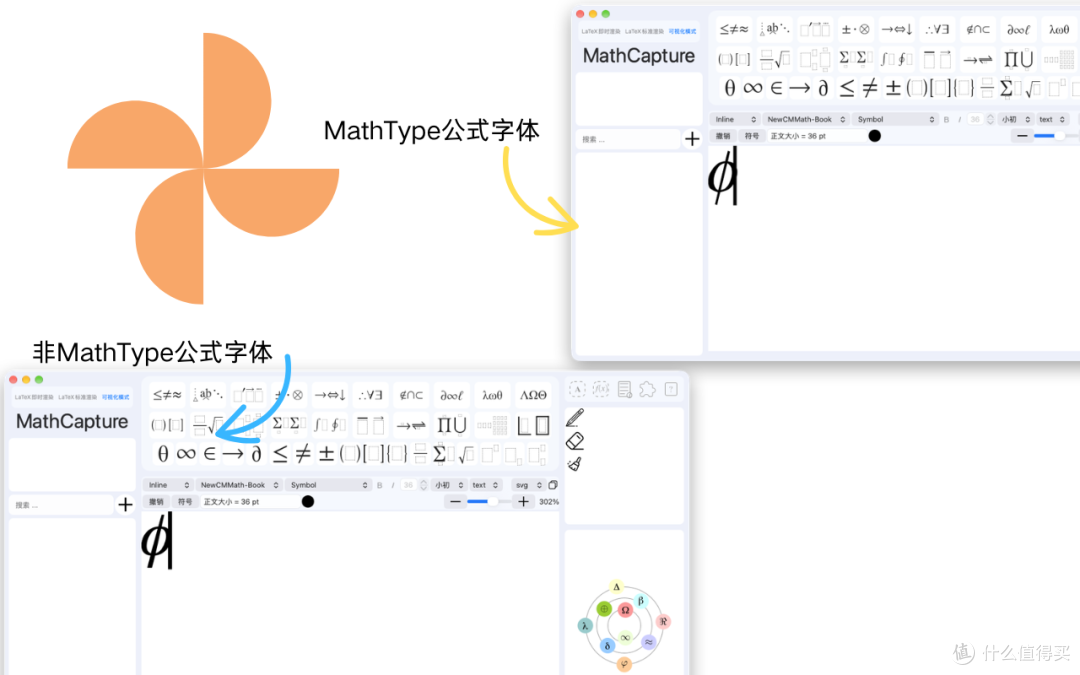1080x675 pixels.
Task: Expand text dropdown in lower window
Action: [485, 485]
